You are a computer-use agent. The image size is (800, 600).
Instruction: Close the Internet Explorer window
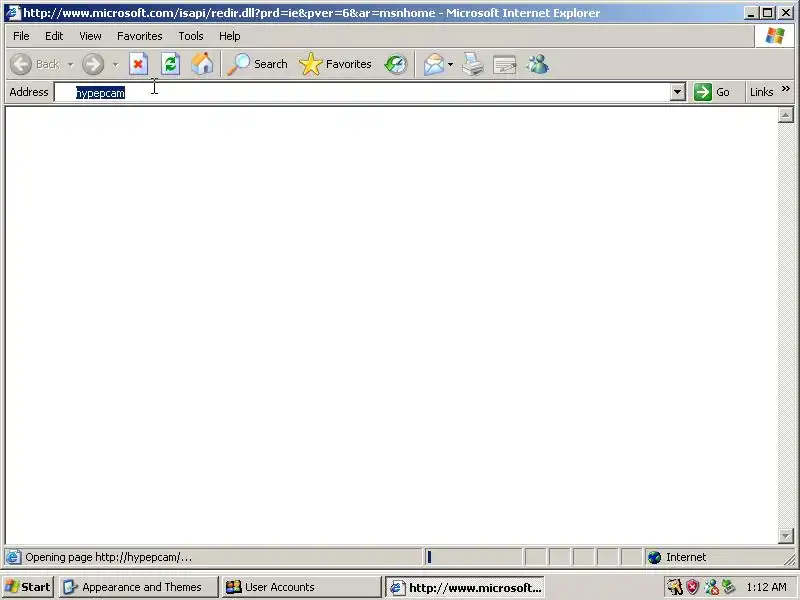point(786,13)
